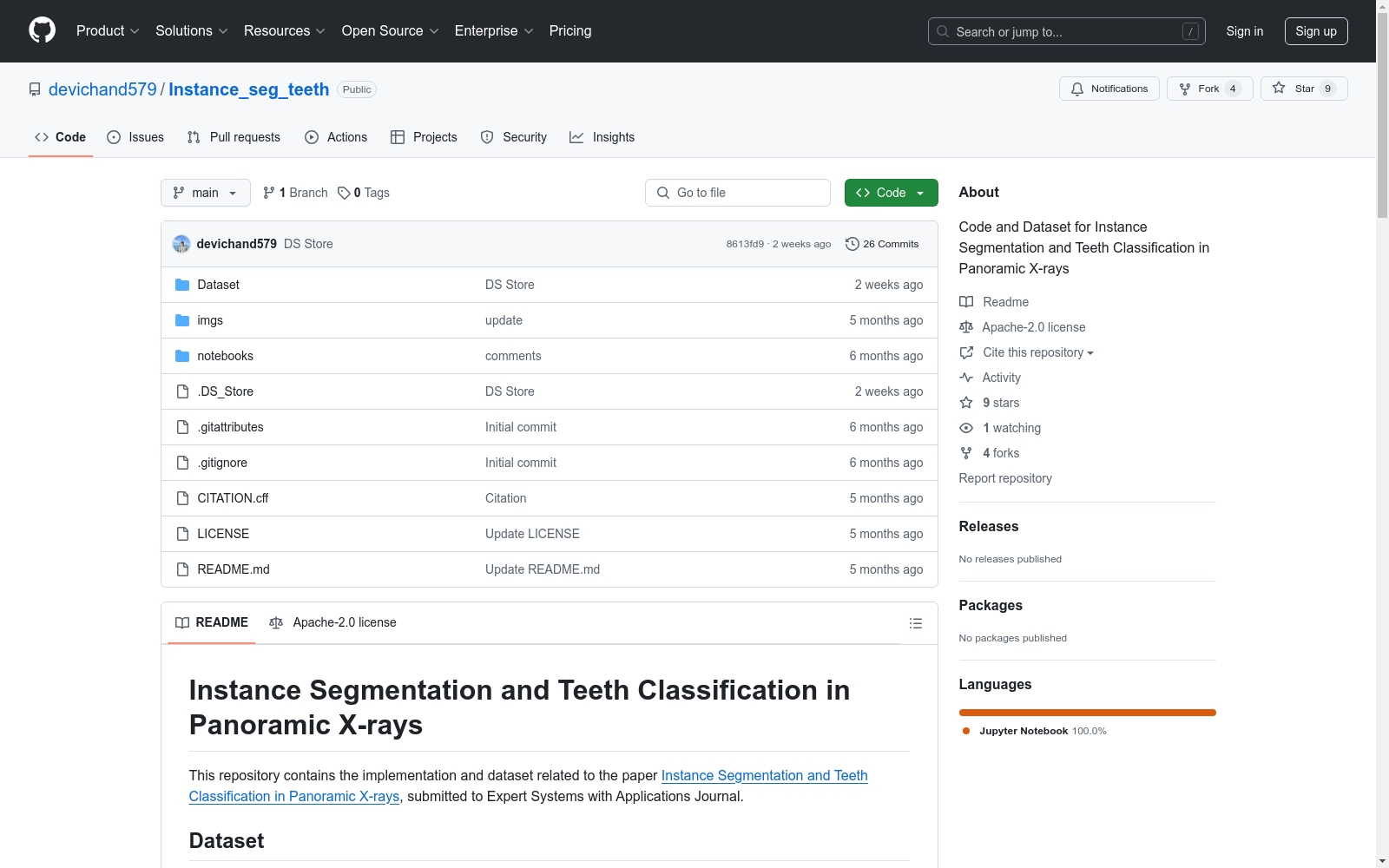Viewport: 1389px width, 868px height.
Task: Click the 'Update LICENSE' commit message
Action: point(532,534)
